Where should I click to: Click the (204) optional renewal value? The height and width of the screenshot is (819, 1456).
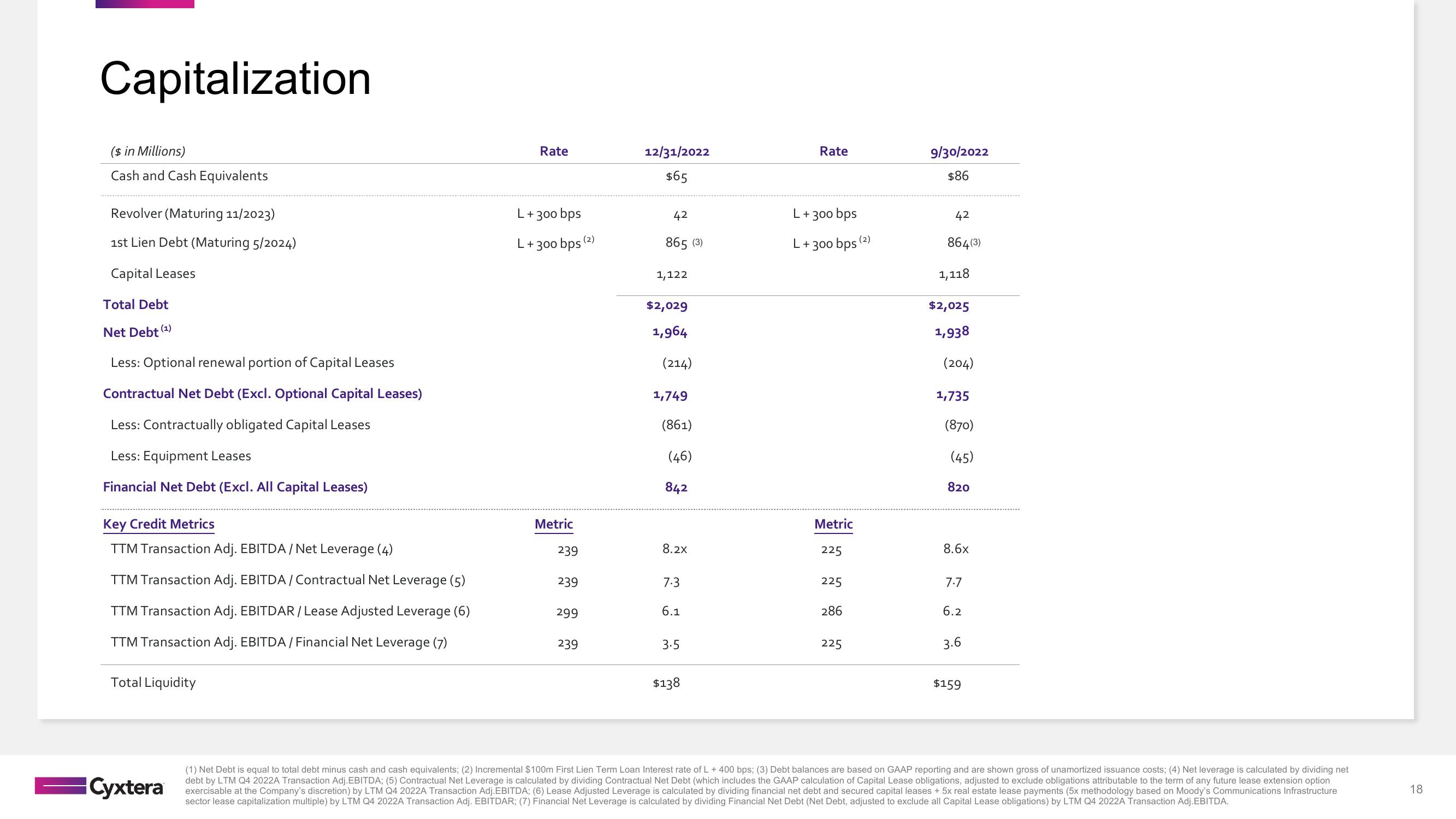click(x=958, y=363)
